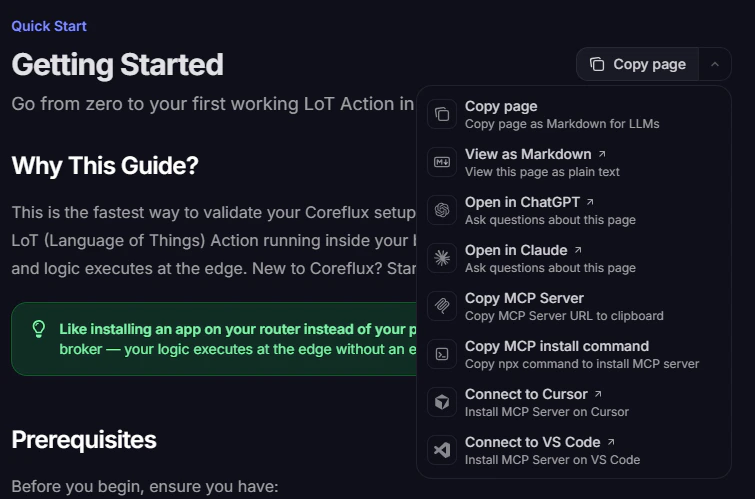This screenshot has width=755, height=499.
Task: Click the ChatGPT logo icon
Action: (442, 210)
